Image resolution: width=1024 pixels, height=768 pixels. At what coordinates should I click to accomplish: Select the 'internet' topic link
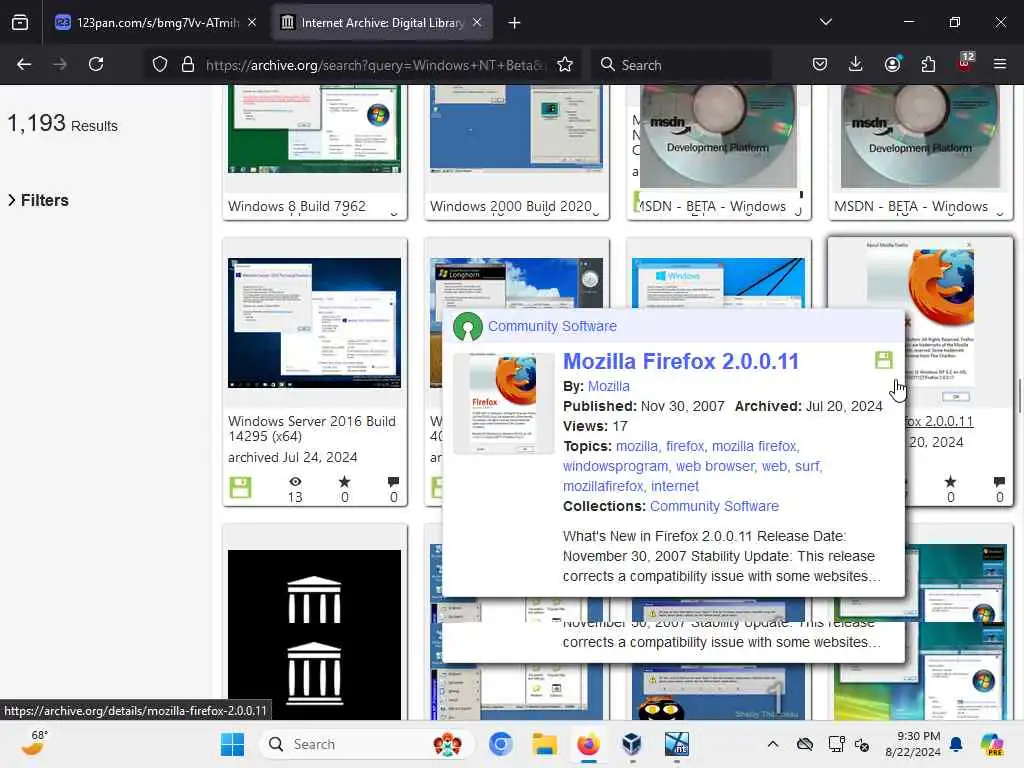pos(675,486)
